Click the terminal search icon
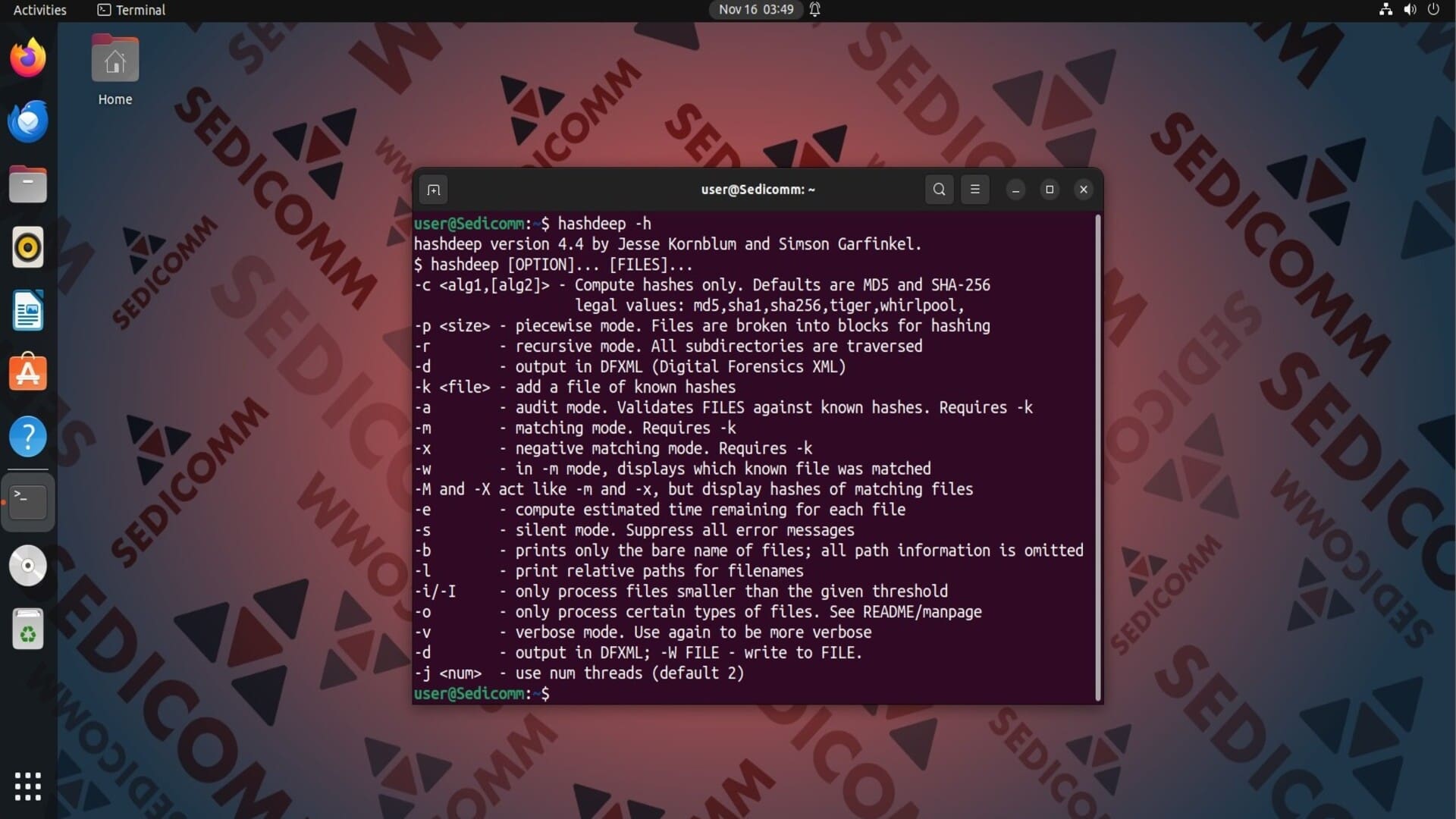The image size is (1456, 819). pos(939,190)
